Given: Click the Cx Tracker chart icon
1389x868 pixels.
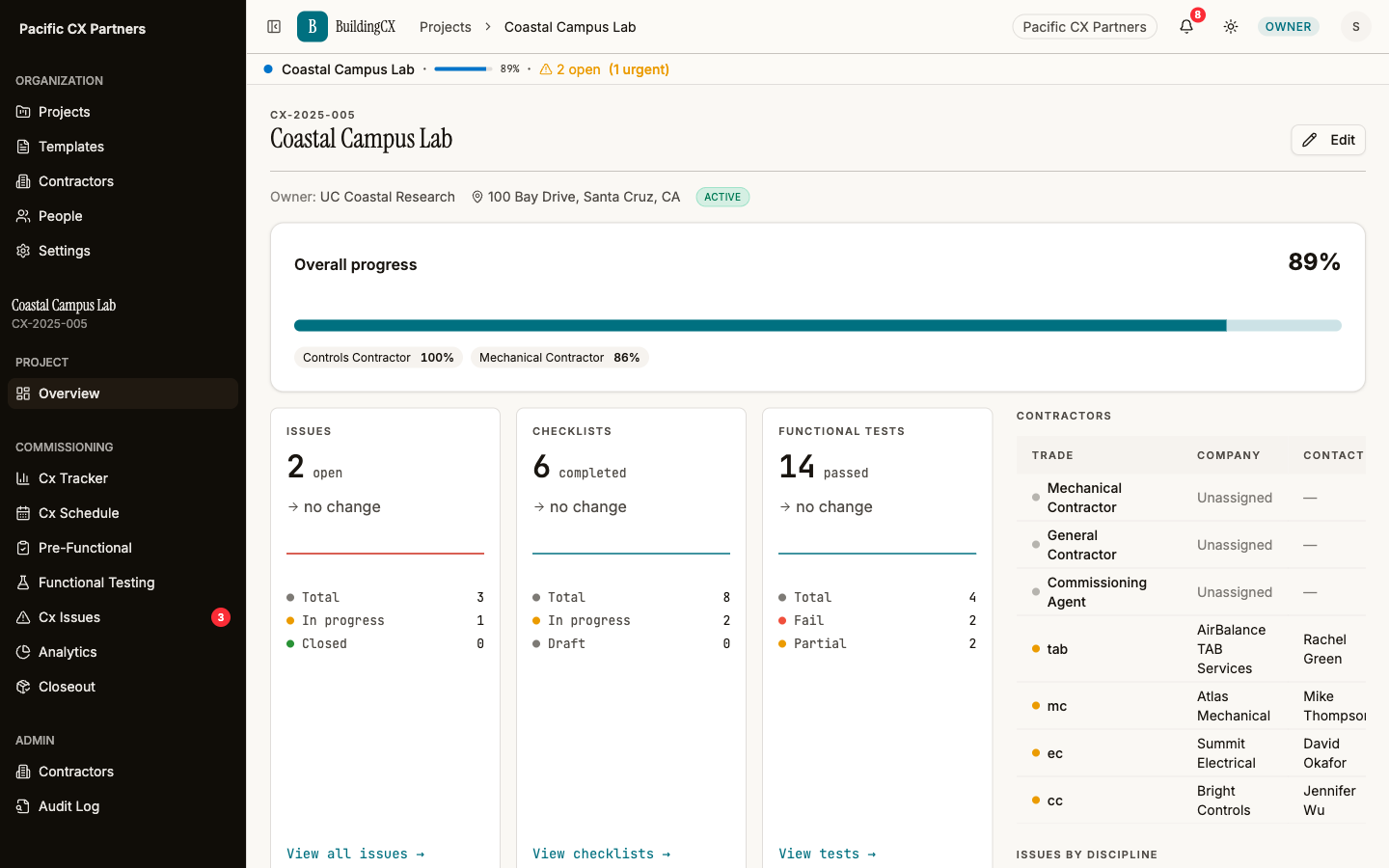Looking at the screenshot, I should point(23,478).
